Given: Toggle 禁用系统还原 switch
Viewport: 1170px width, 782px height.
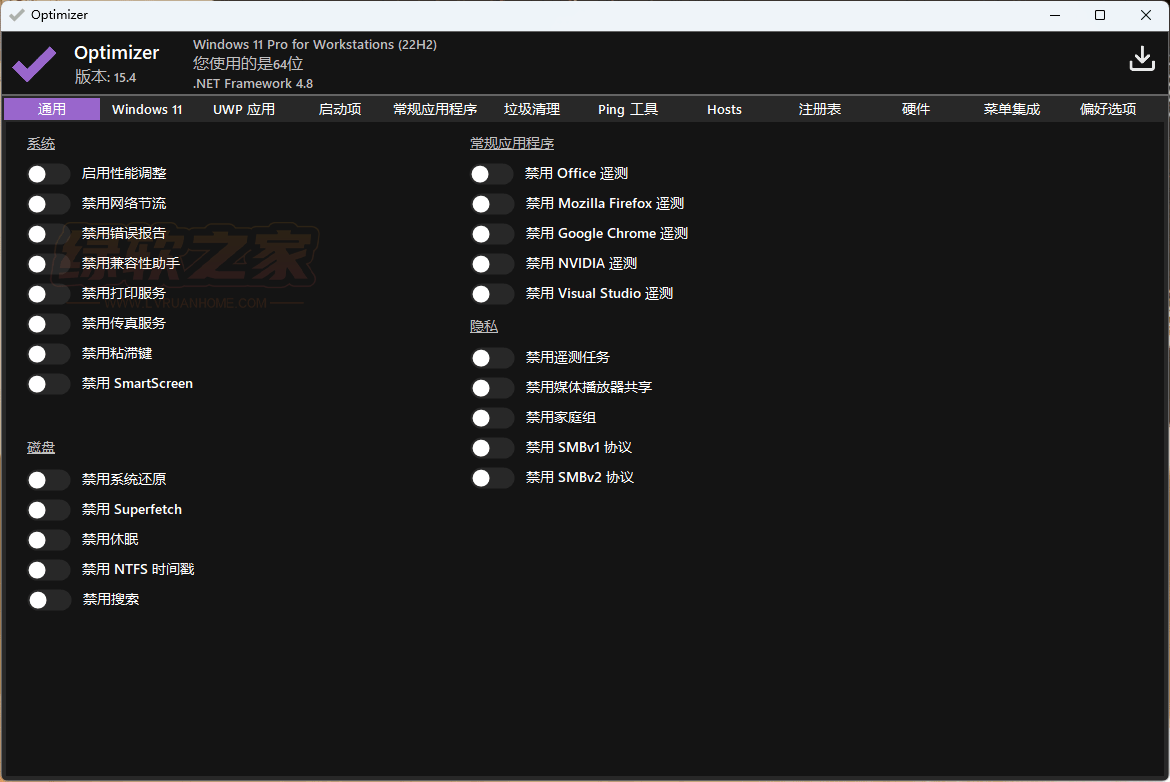Looking at the screenshot, I should point(49,480).
